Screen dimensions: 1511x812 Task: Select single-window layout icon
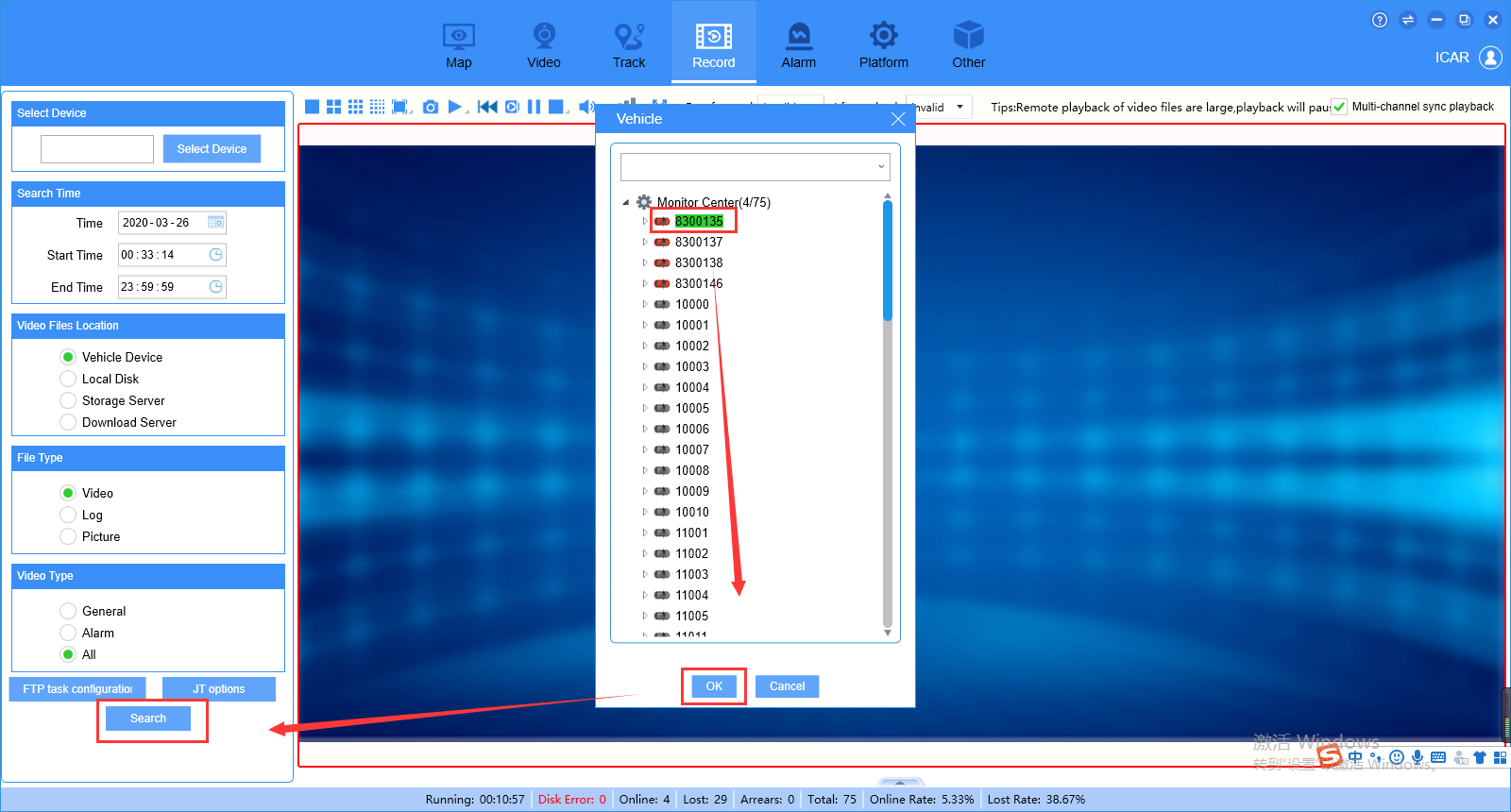(312, 107)
